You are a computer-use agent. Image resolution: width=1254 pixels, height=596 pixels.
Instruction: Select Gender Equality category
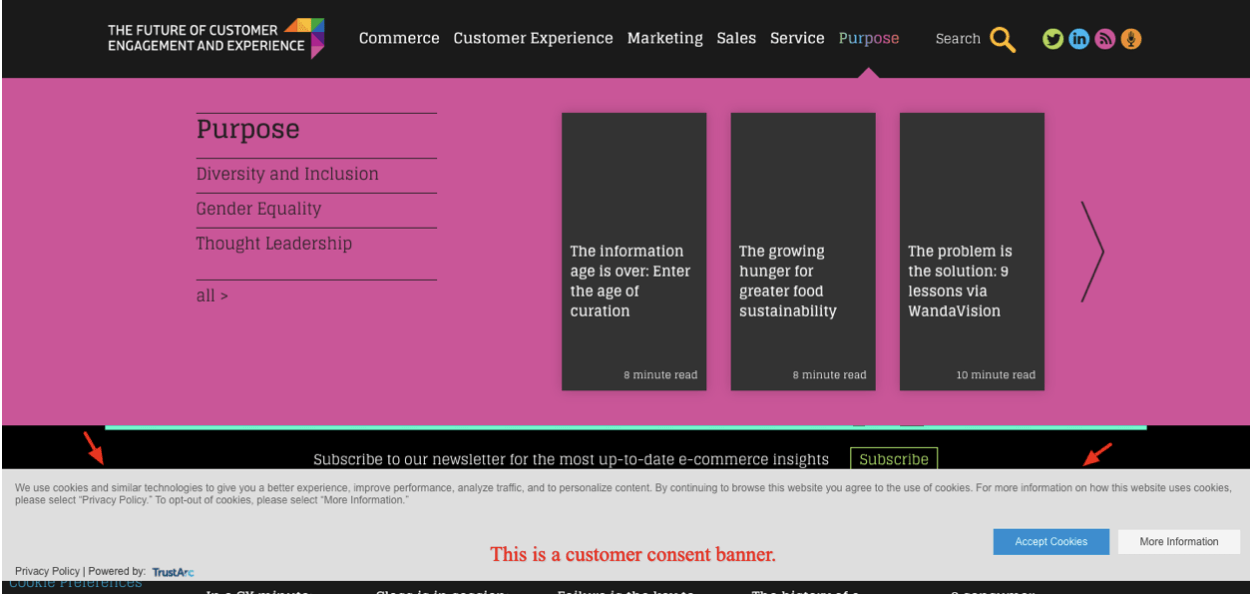[258, 209]
